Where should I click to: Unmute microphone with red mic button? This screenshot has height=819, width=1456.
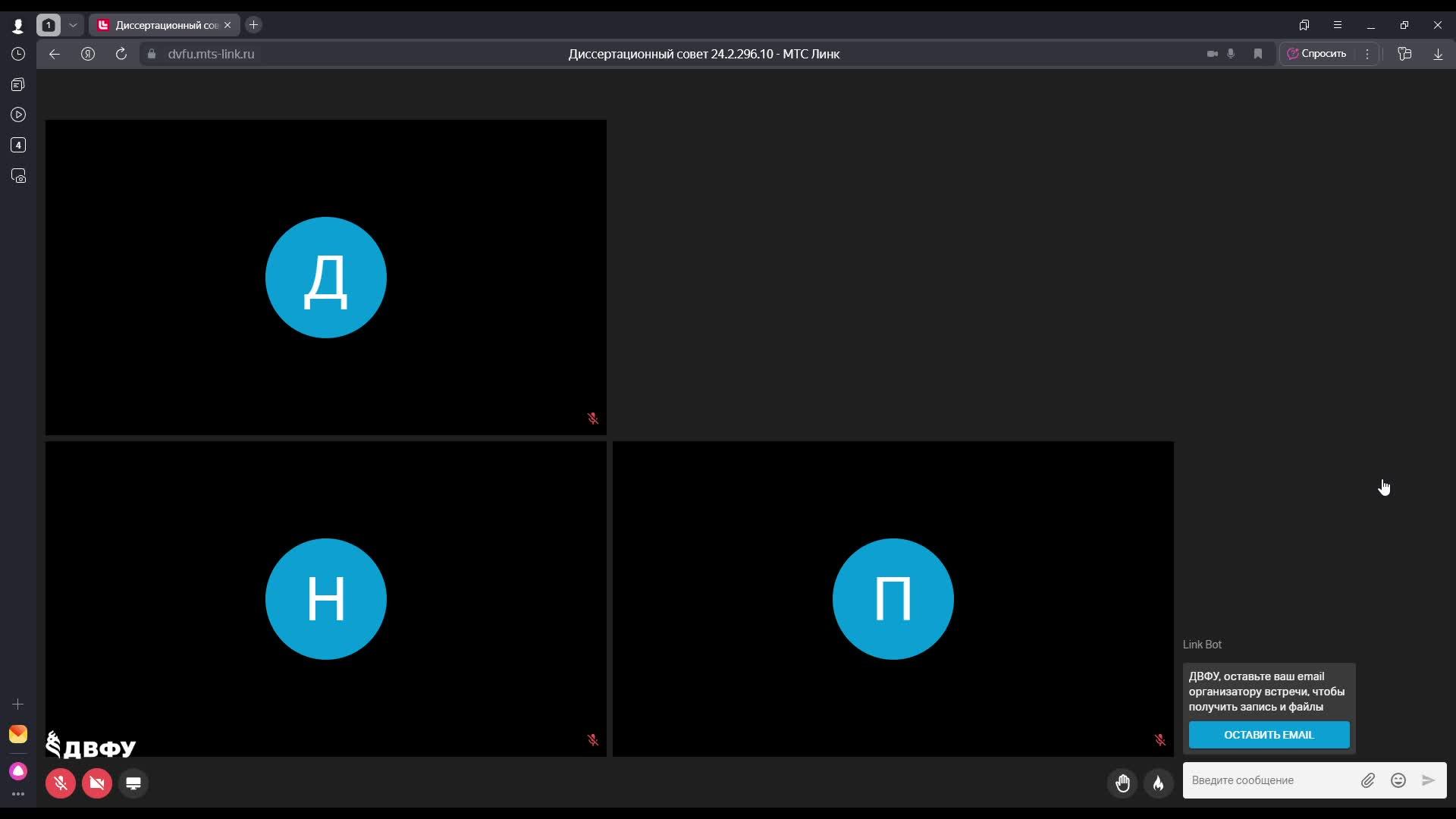61,783
